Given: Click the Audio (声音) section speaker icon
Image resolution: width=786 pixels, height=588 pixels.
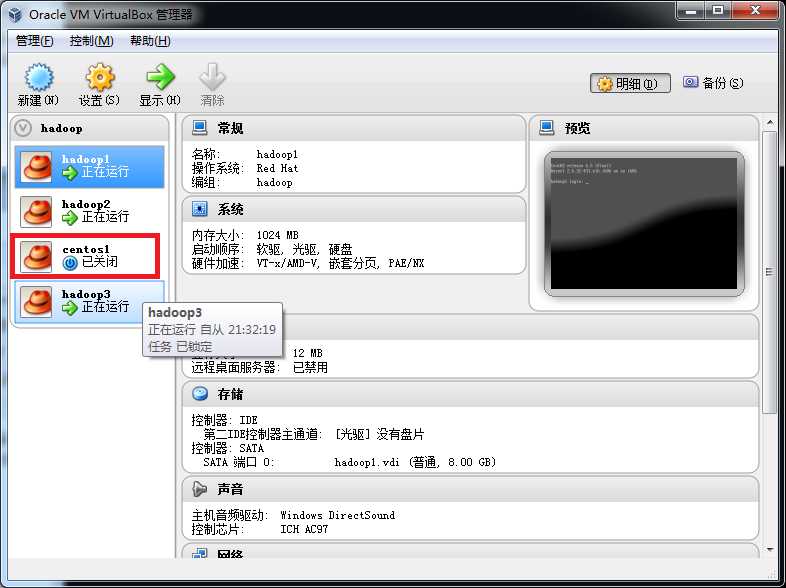Looking at the screenshot, I should (199, 489).
